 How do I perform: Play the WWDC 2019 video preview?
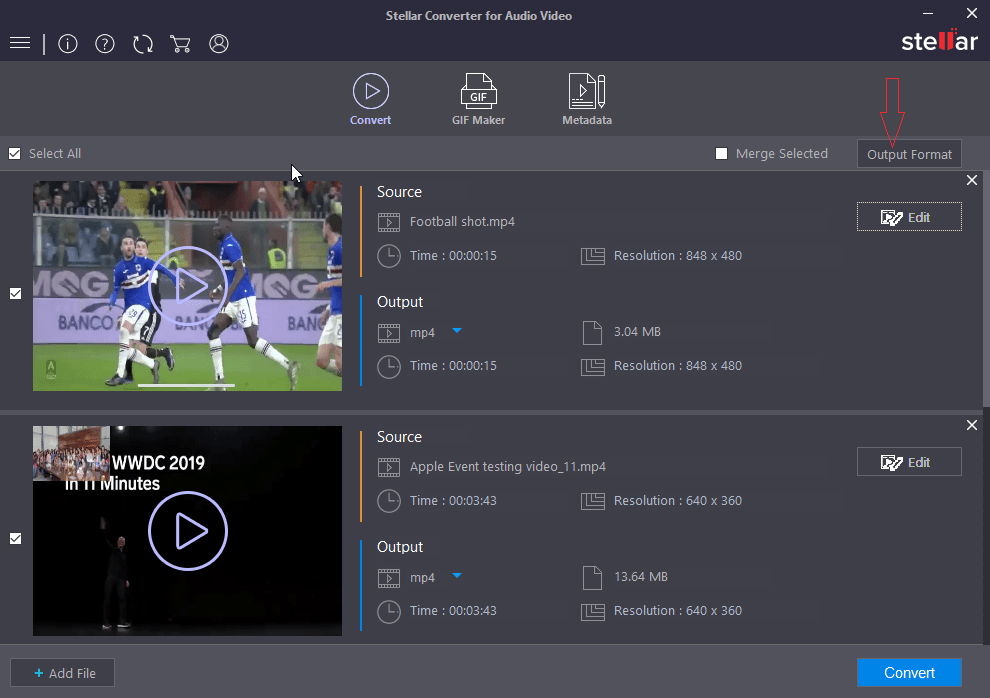(x=188, y=531)
